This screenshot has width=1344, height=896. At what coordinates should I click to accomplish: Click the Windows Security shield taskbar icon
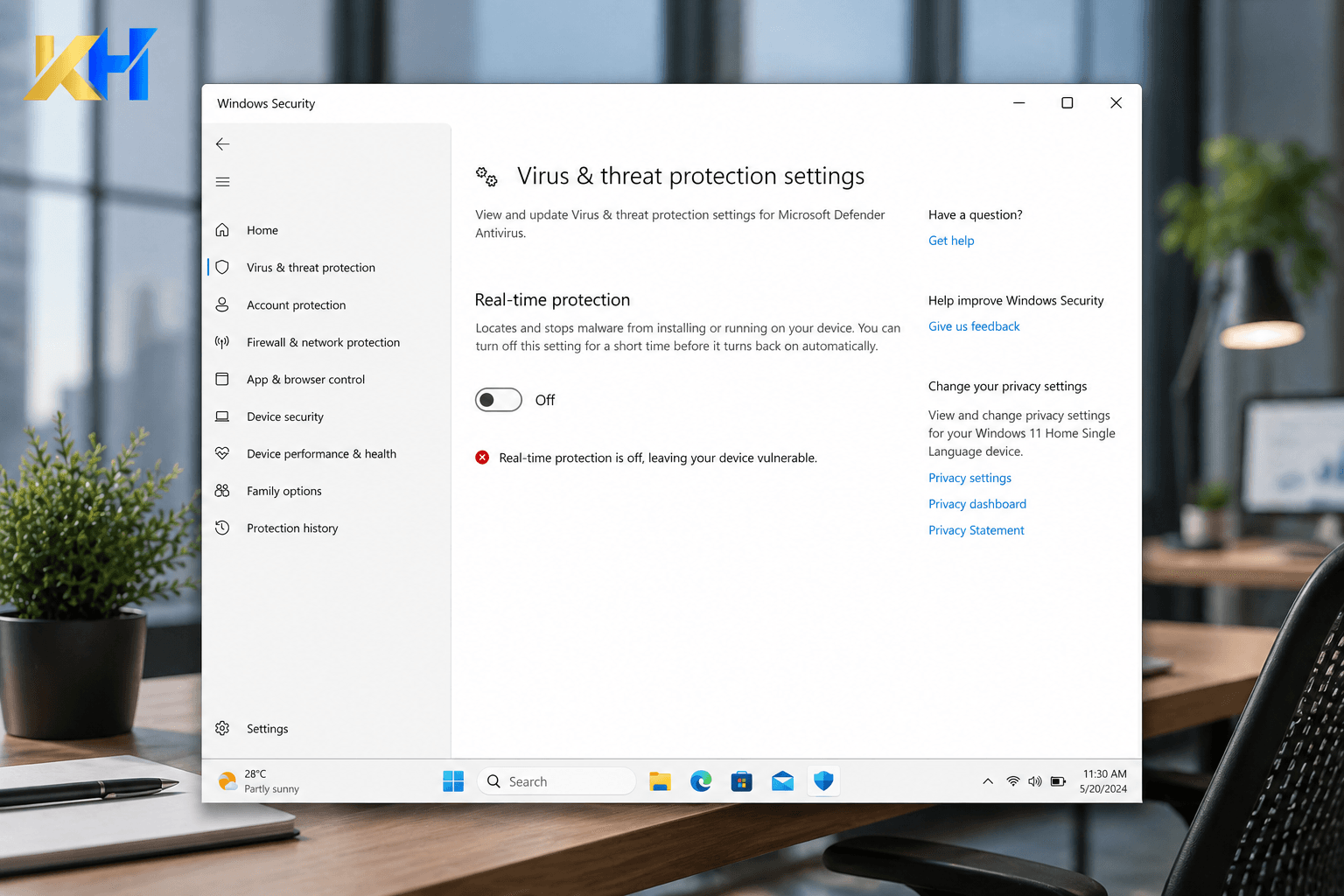823,781
